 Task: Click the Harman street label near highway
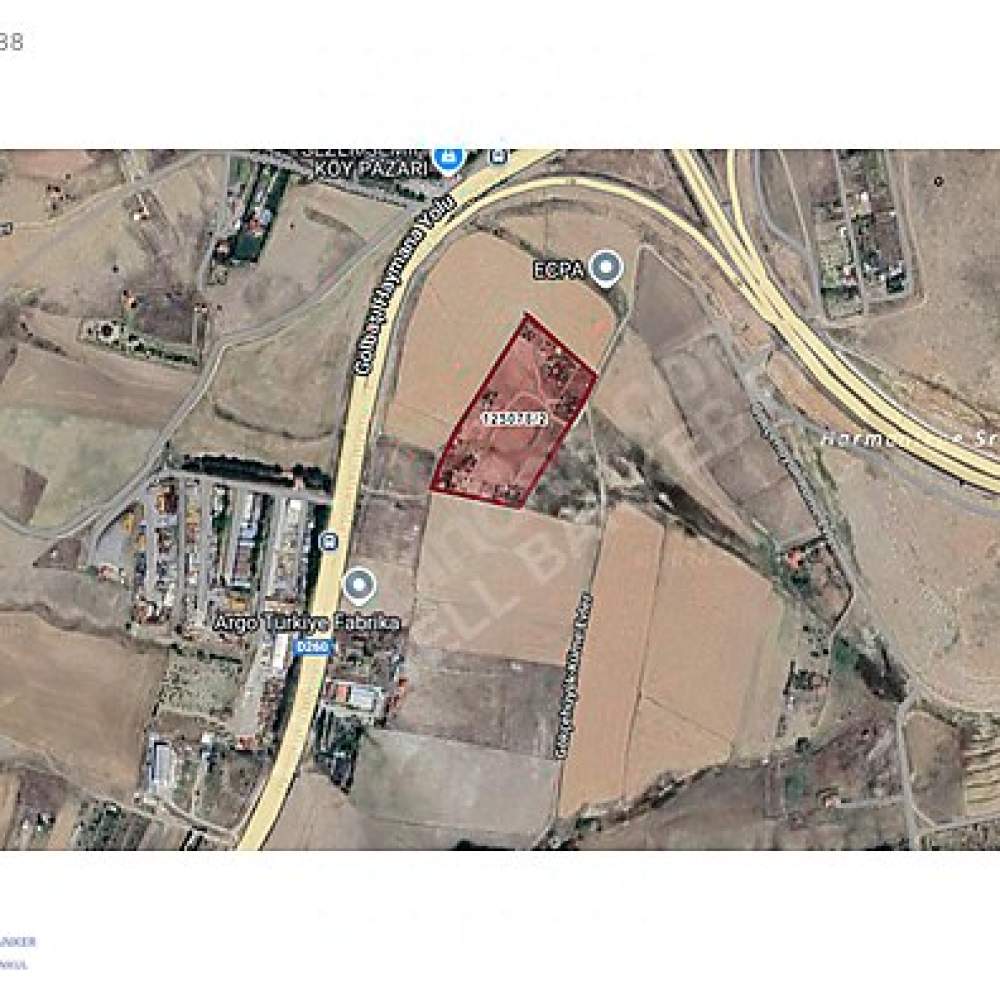coord(909,440)
